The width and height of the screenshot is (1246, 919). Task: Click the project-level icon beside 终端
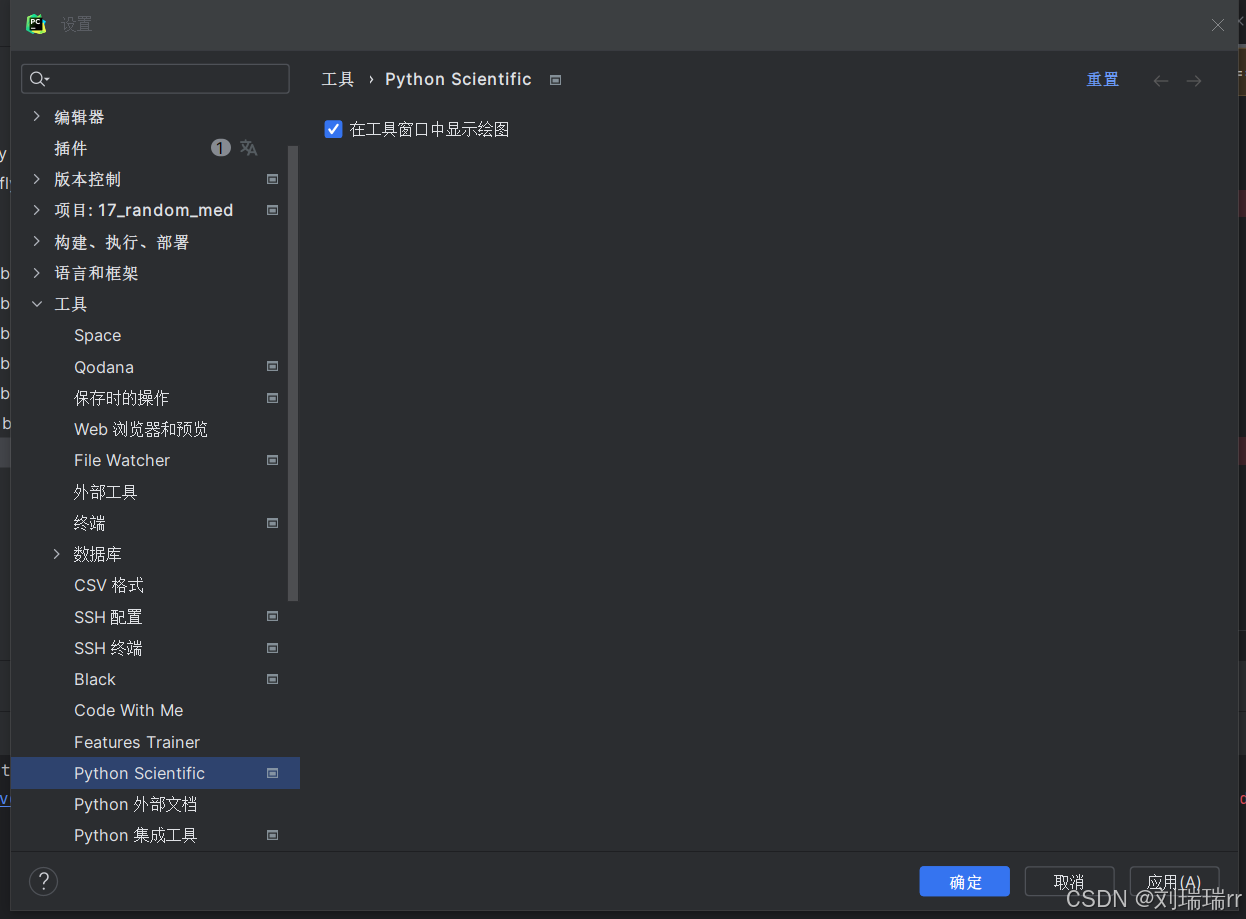(272, 523)
